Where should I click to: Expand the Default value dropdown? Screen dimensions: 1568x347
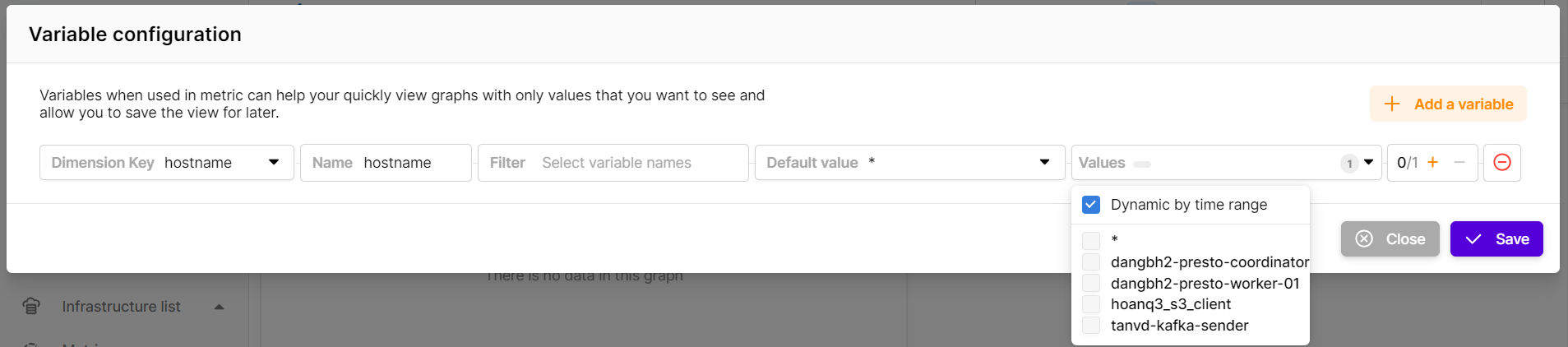[1044, 163]
